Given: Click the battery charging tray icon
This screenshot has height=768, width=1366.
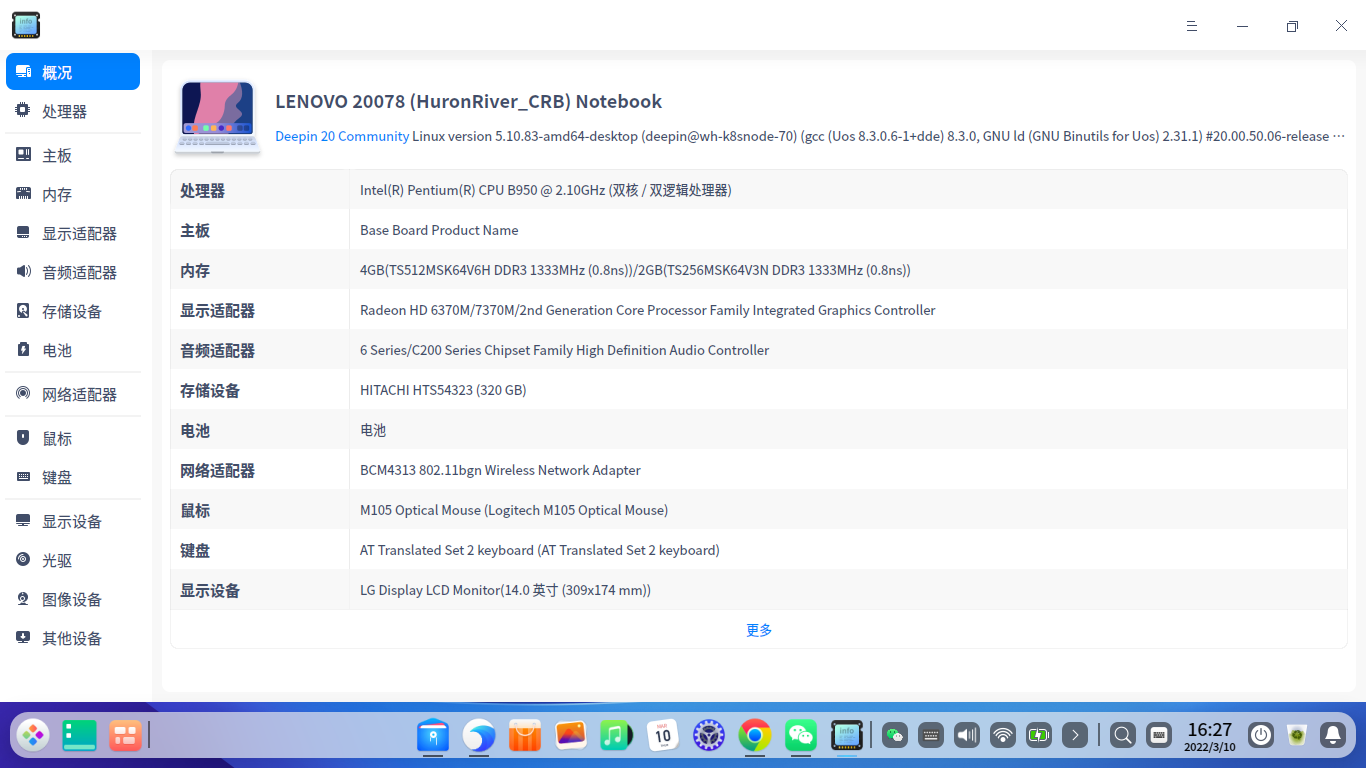Looking at the screenshot, I should (x=1039, y=736).
